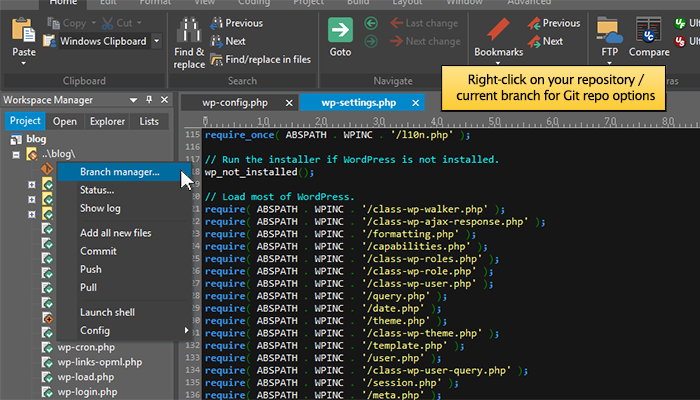This screenshot has height=400, width=700.
Task: Choose Show log from context menu
Action: pos(124,208)
